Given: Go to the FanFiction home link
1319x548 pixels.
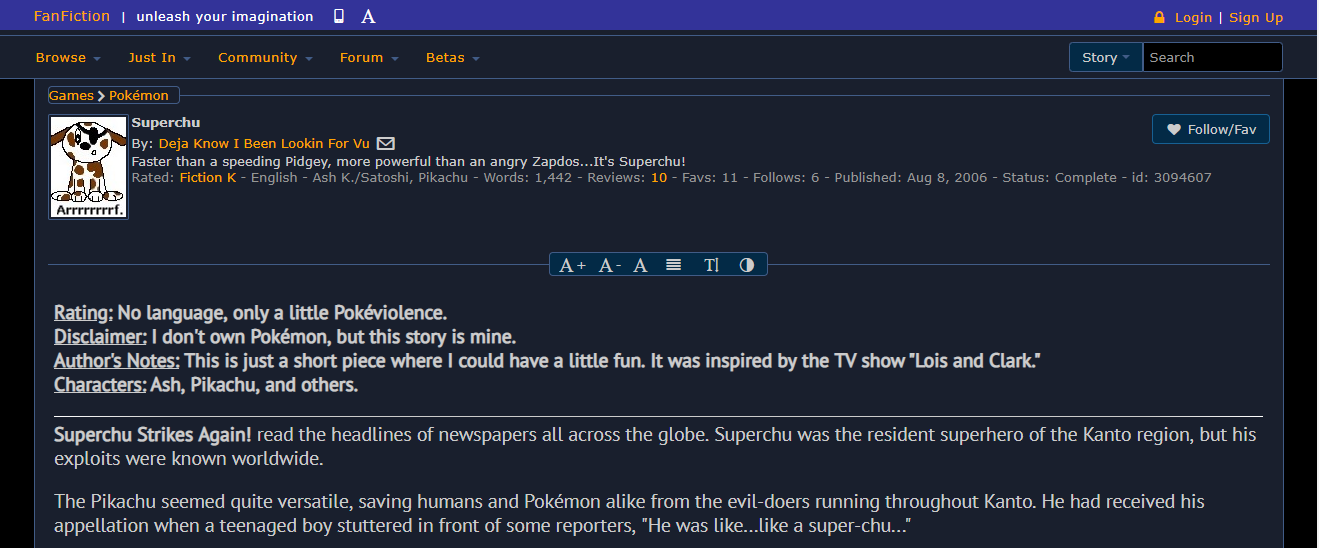Looking at the screenshot, I should [72, 16].
